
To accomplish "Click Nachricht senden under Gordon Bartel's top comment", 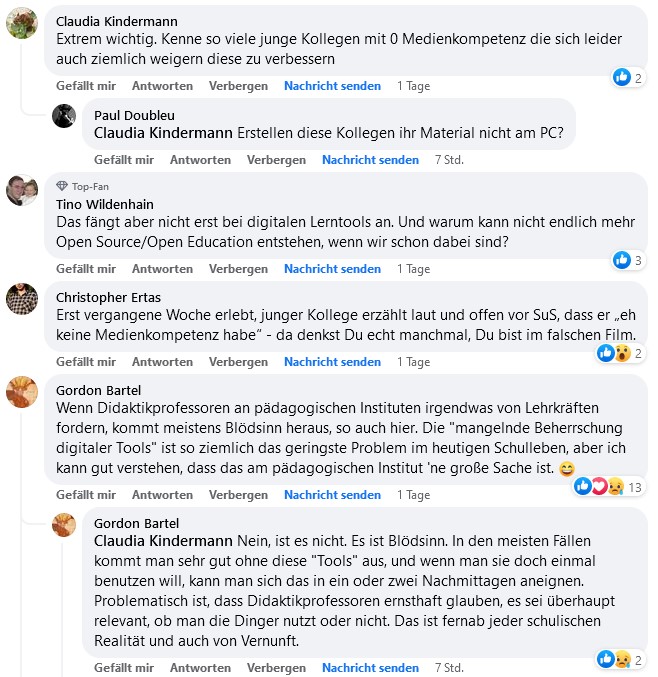I will click(332, 495).
